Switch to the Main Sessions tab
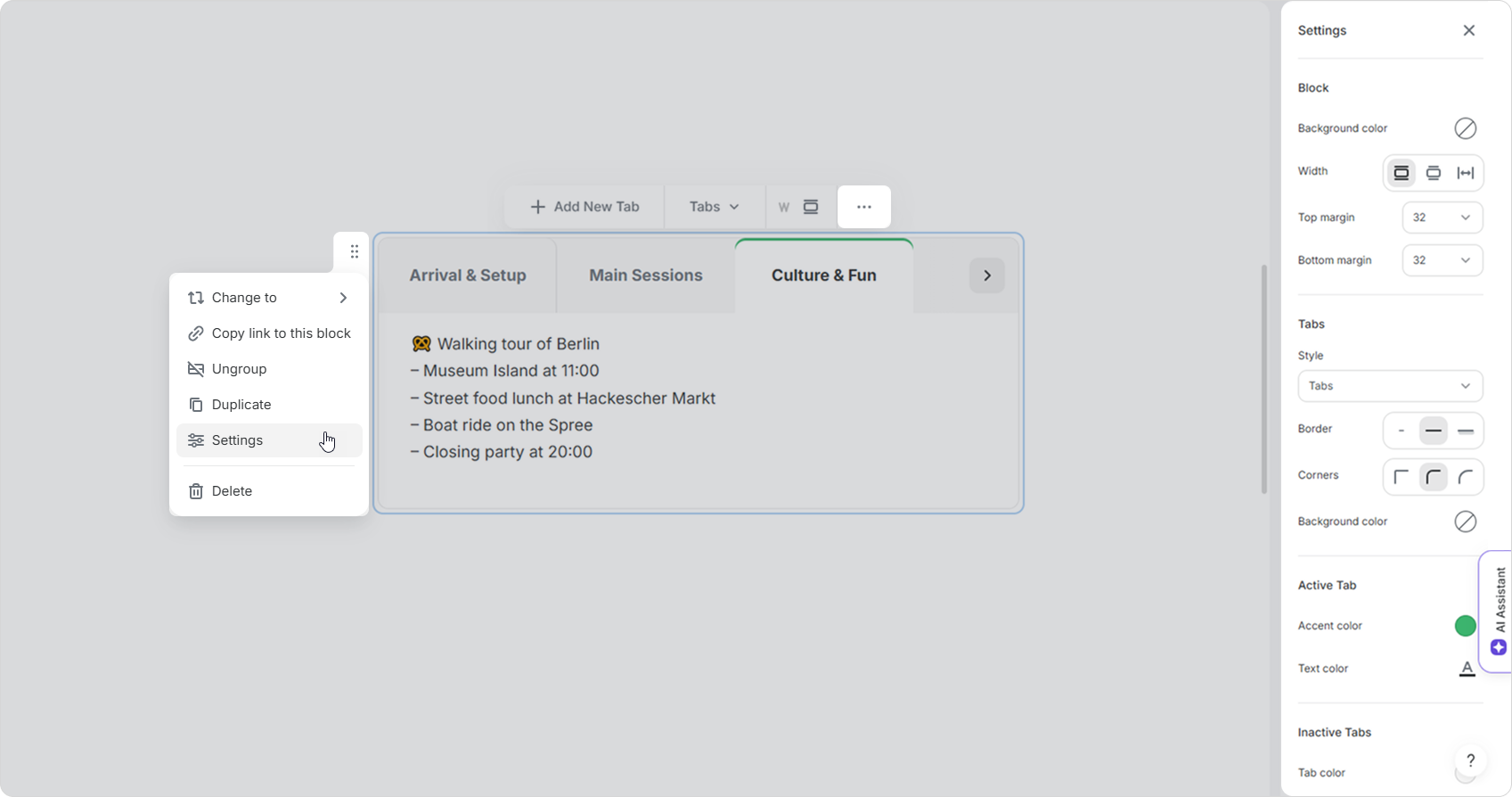This screenshot has width=1512, height=797. click(x=646, y=275)
